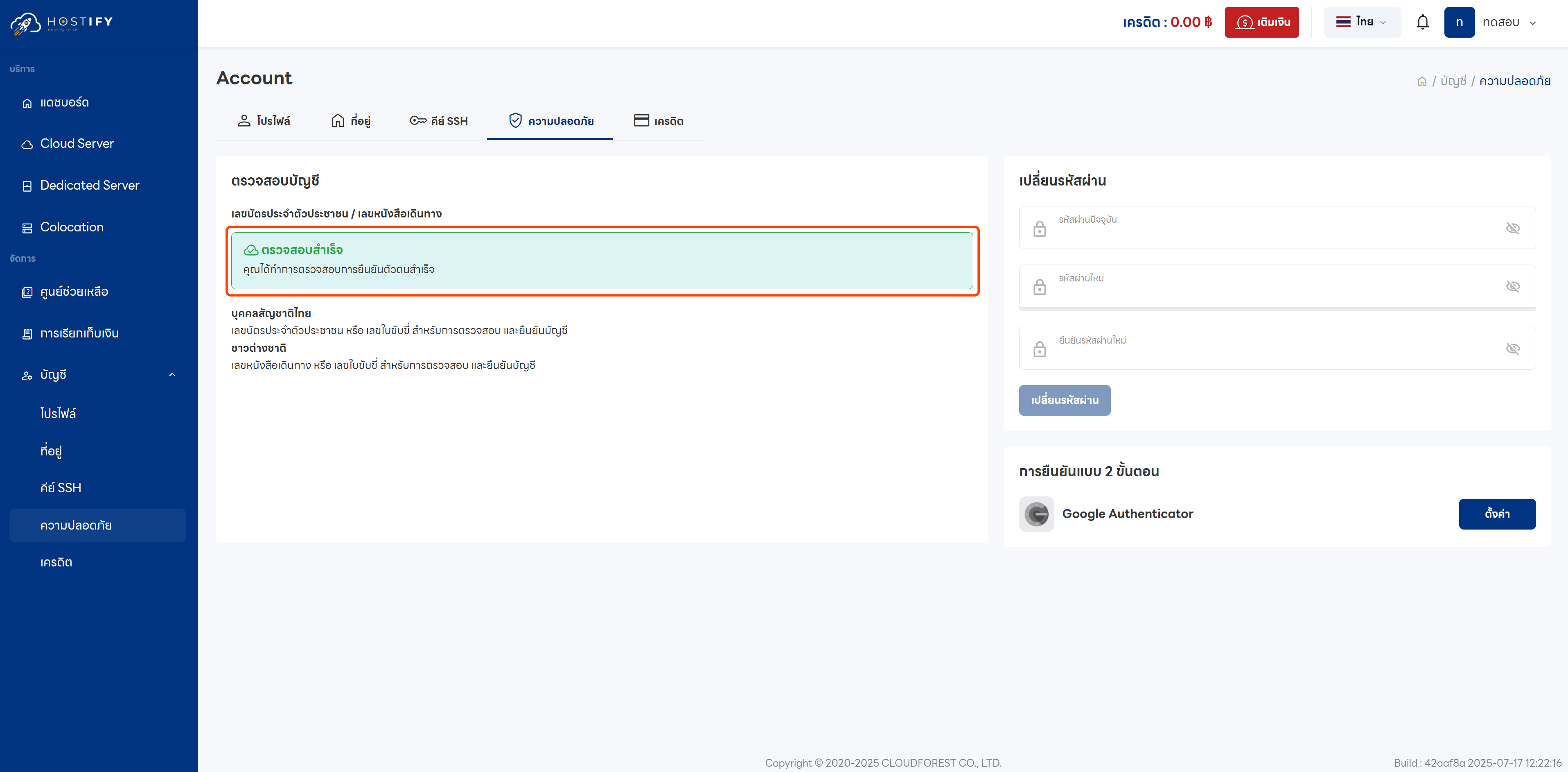
Task: Click the home icon in breadcrumb
Action: [x=1421, y=82]
